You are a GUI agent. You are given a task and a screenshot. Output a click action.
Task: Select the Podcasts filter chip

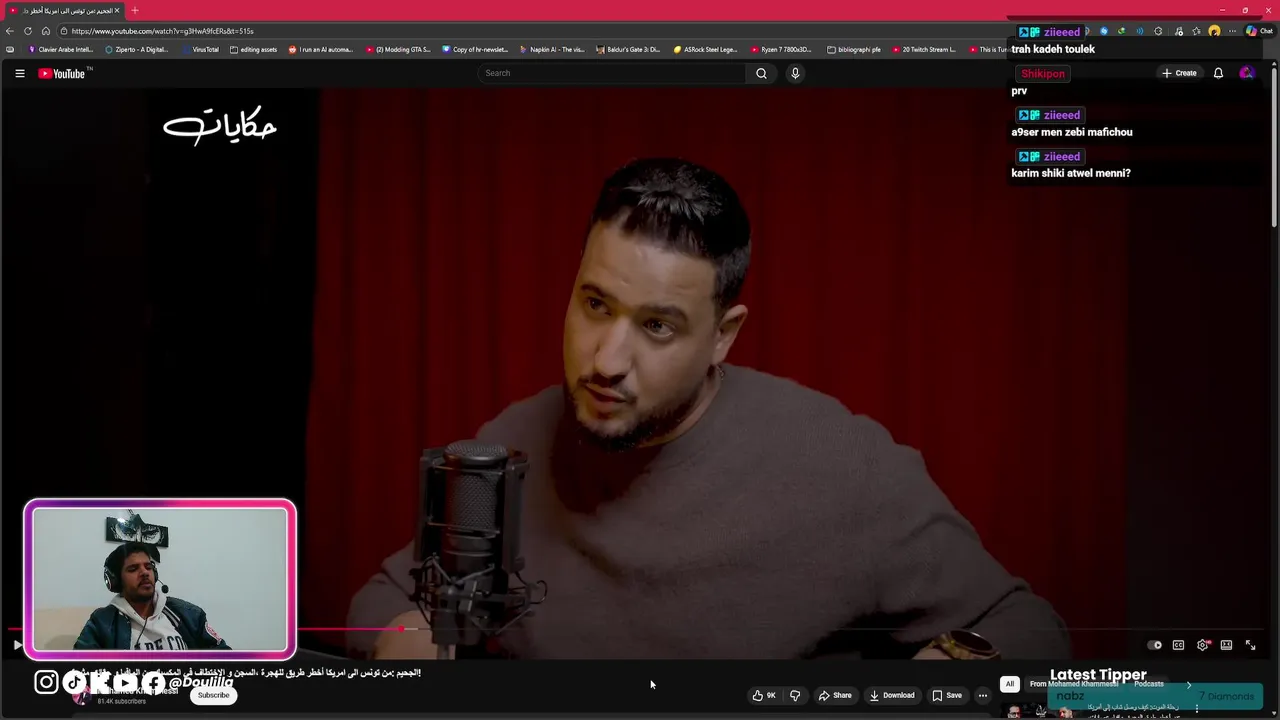(1148, 684)
